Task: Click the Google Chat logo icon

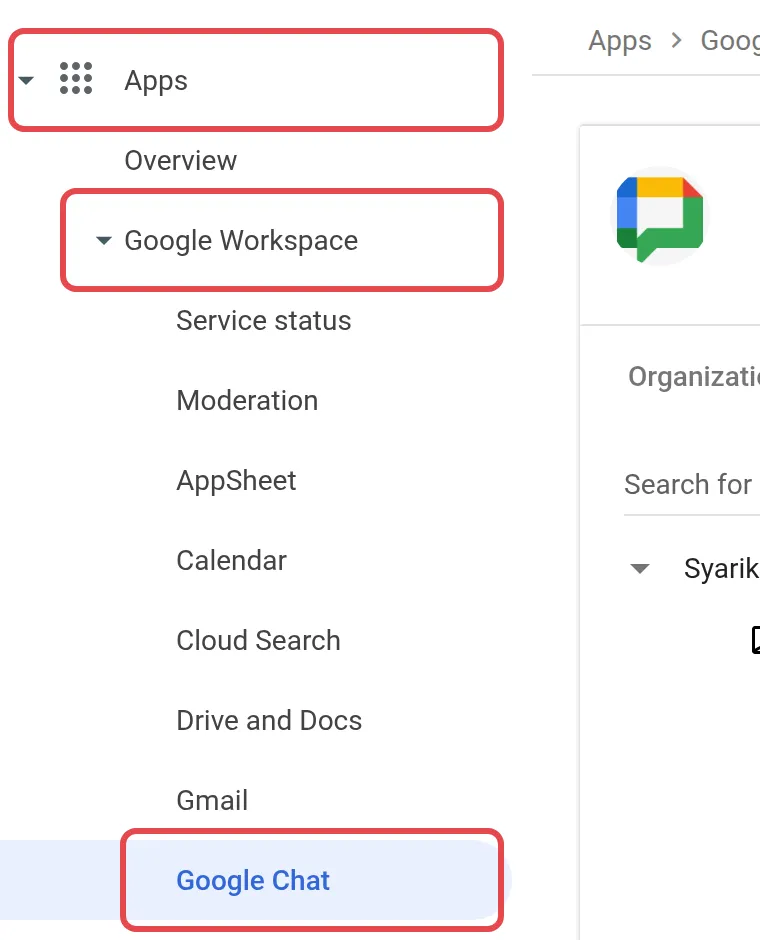Action: tap(660, 217)
